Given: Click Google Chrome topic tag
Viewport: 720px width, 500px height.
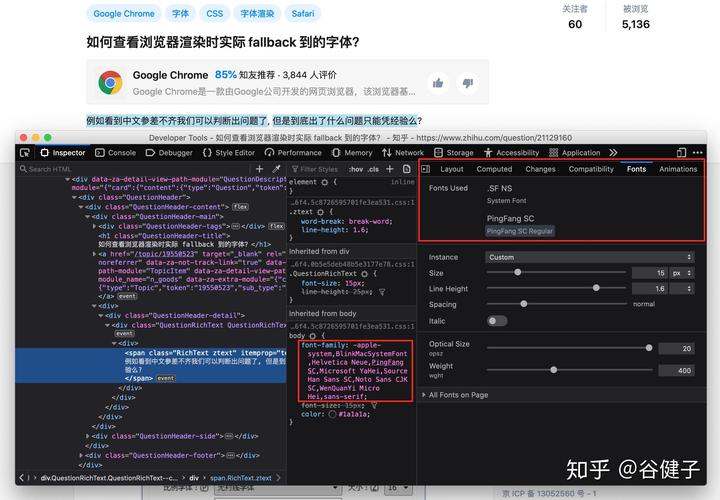Looking at the screenshot, I should [124, 14].
